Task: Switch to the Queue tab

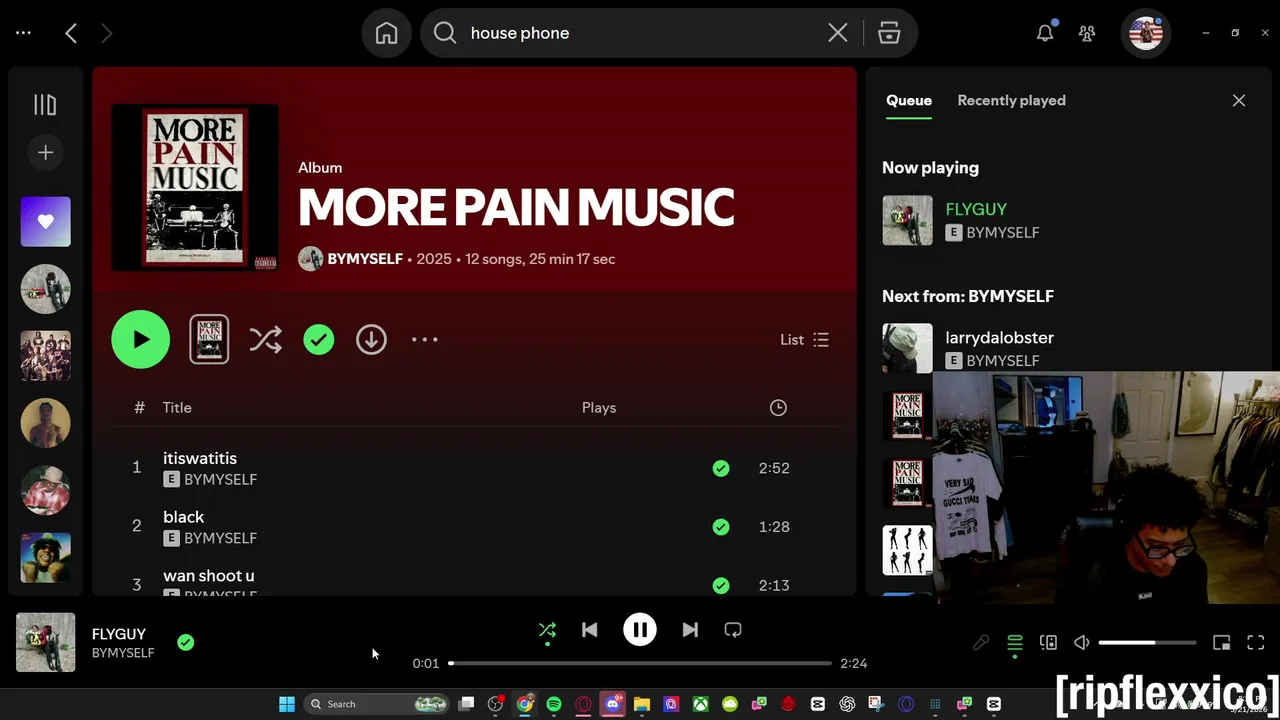Action: (x=909, y=100)
